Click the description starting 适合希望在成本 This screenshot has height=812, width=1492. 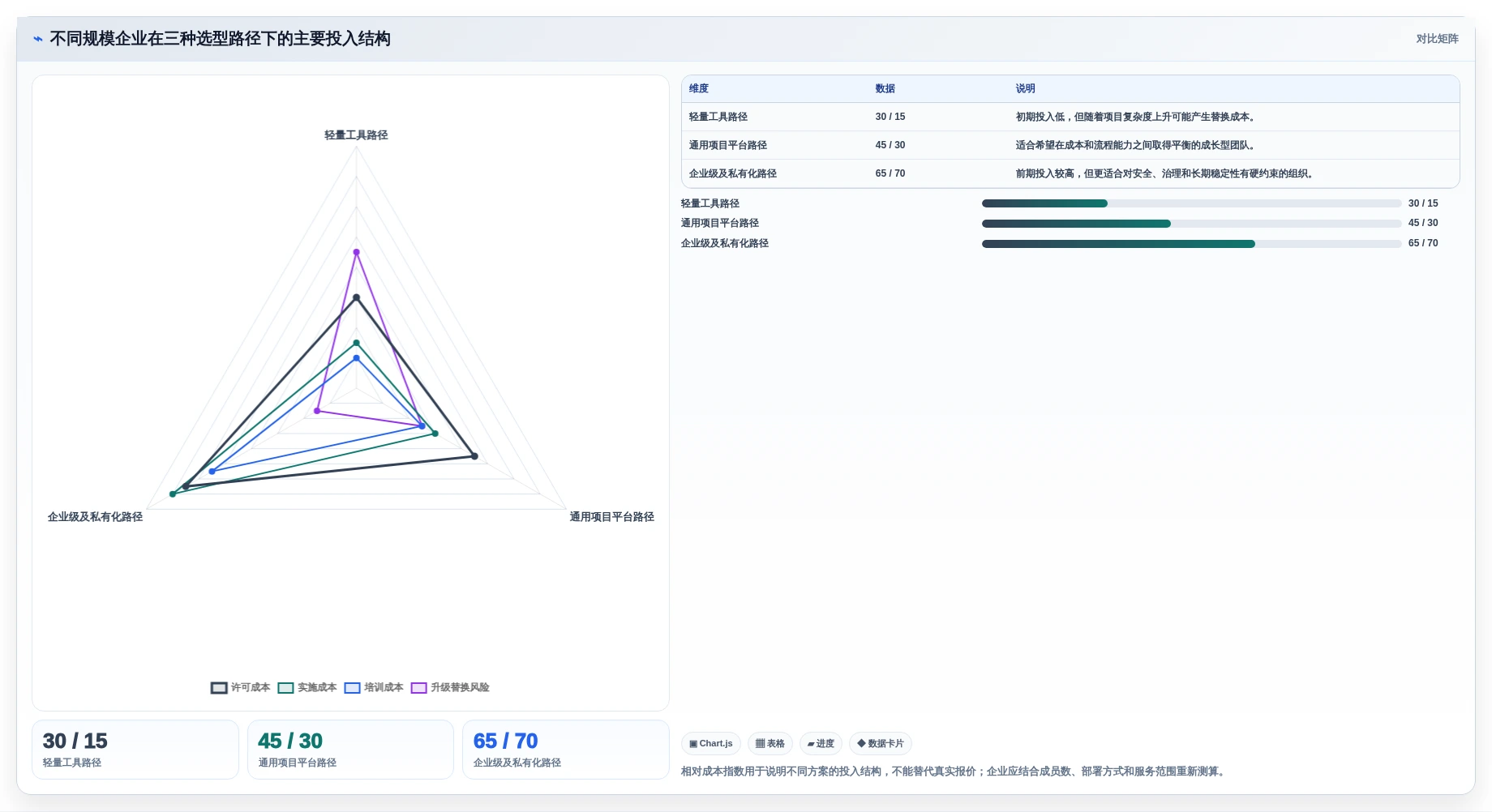click(1137, 145)
